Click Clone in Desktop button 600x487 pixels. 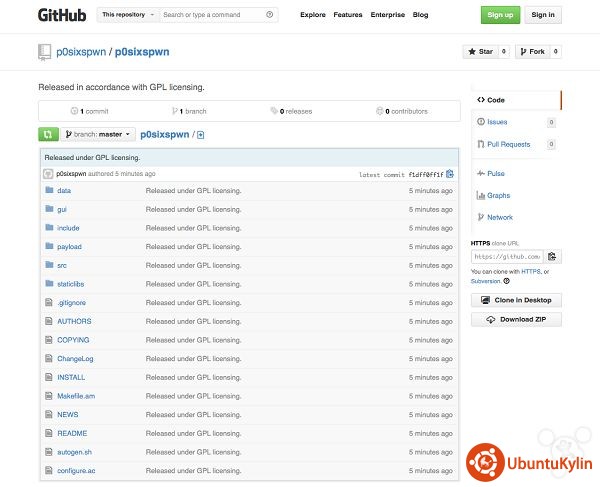516,300
